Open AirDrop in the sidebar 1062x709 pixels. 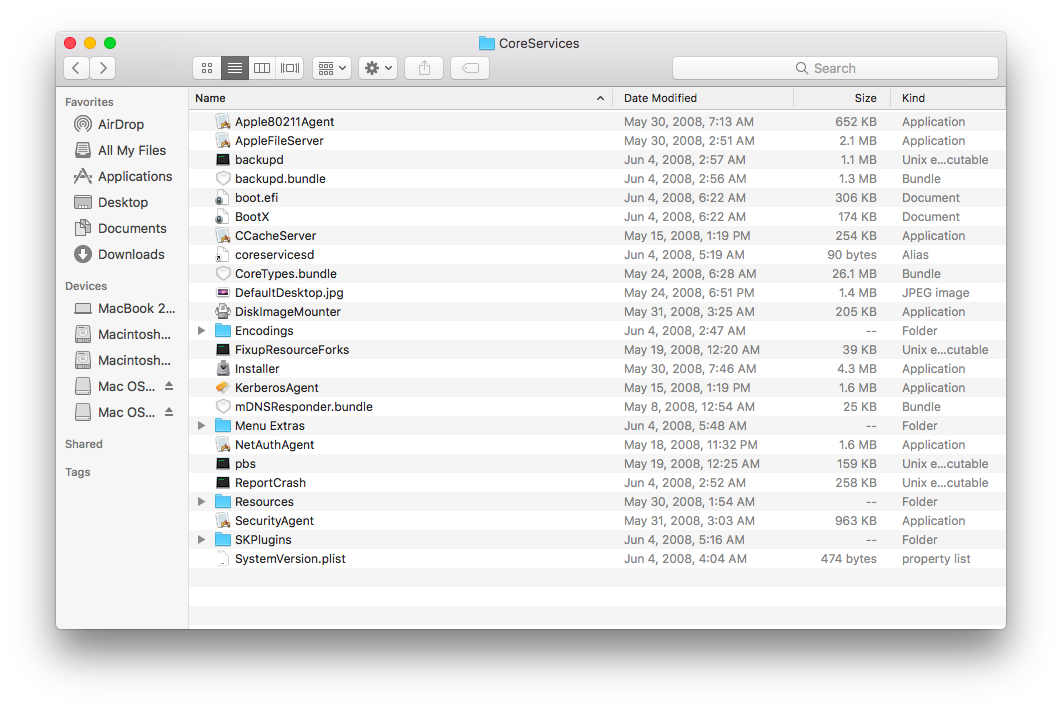121,124
